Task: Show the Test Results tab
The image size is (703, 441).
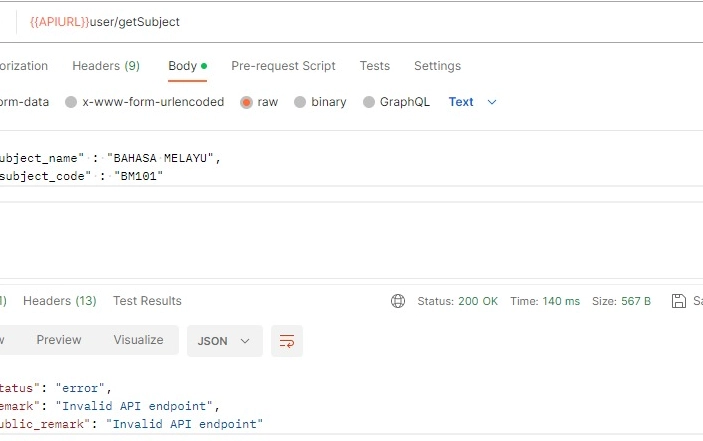Action: pyautogui.click(x=147, y=301)
